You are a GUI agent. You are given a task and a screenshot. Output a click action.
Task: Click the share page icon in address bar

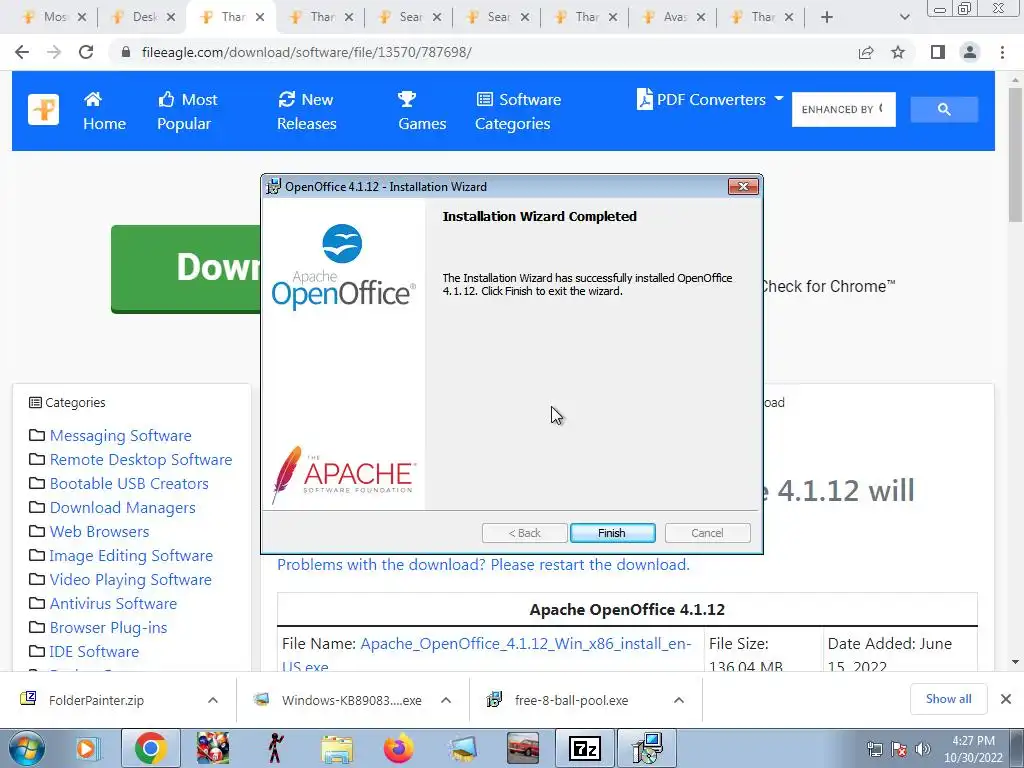[866, 52]
